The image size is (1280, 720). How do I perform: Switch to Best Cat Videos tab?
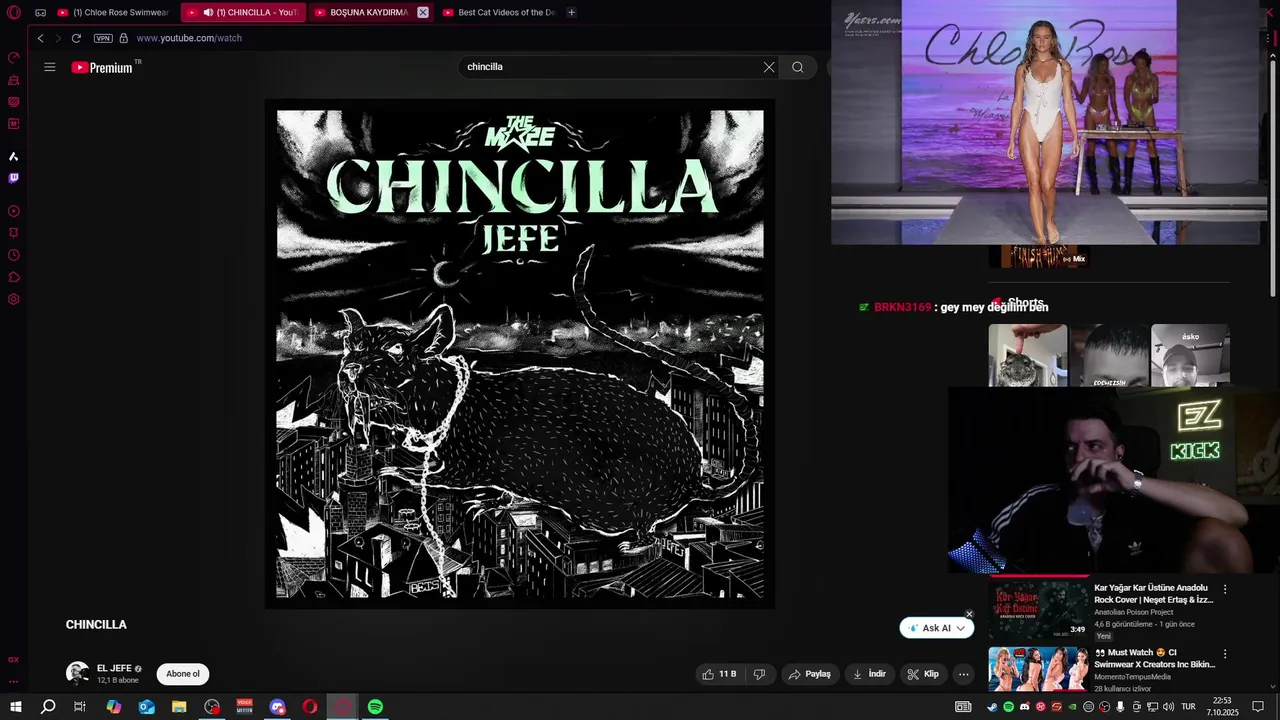[499, 13]
